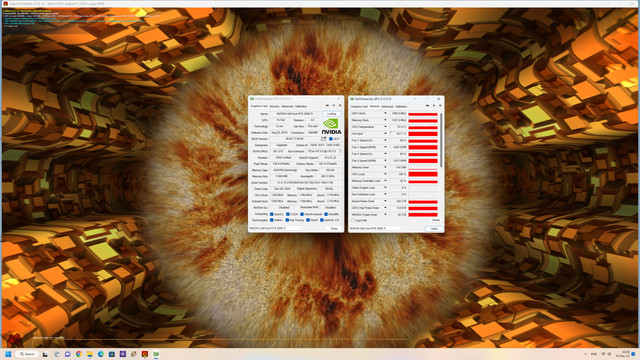This screenshot has height=360, width=640.
Task: Open hamburger menu in Sensors window
Action: (x=440, y=105)
